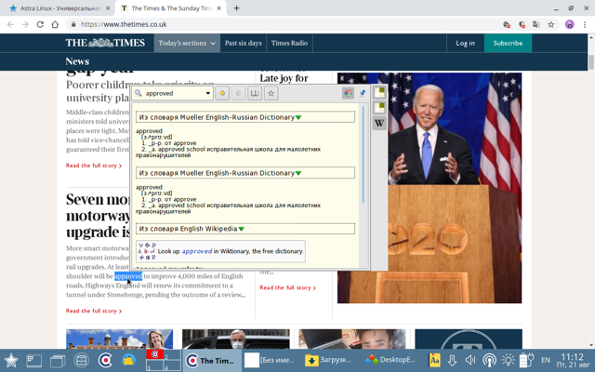The image size is (595, 372).
Task: Click the browser back arrow
Action: 10,24
